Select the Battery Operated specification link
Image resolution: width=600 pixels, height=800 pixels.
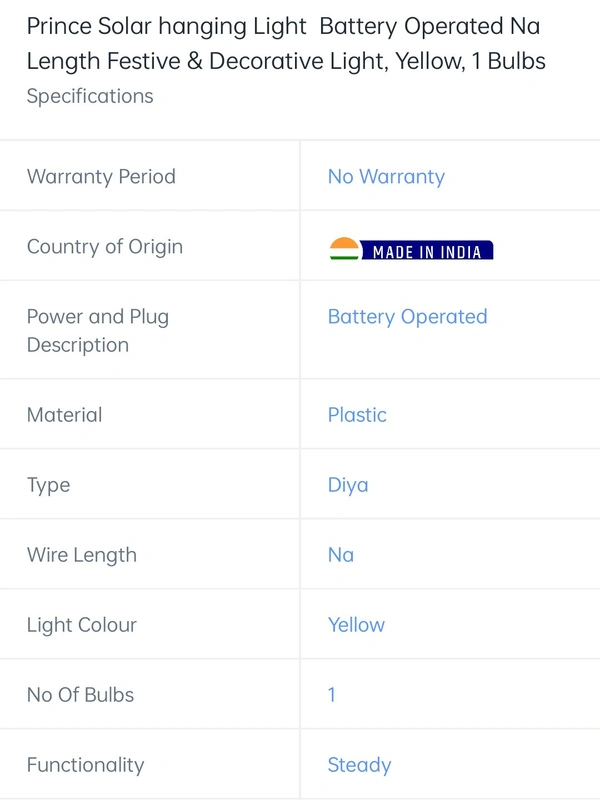tap(407, 317)
